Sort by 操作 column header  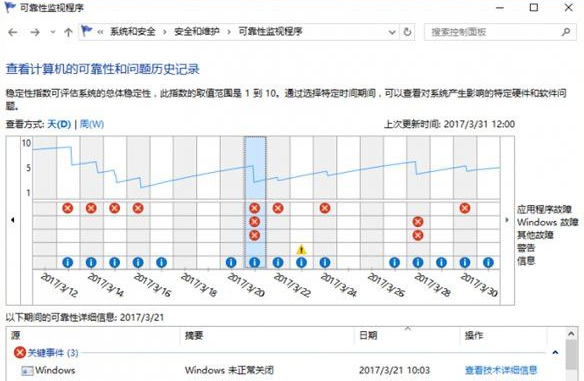474,335
